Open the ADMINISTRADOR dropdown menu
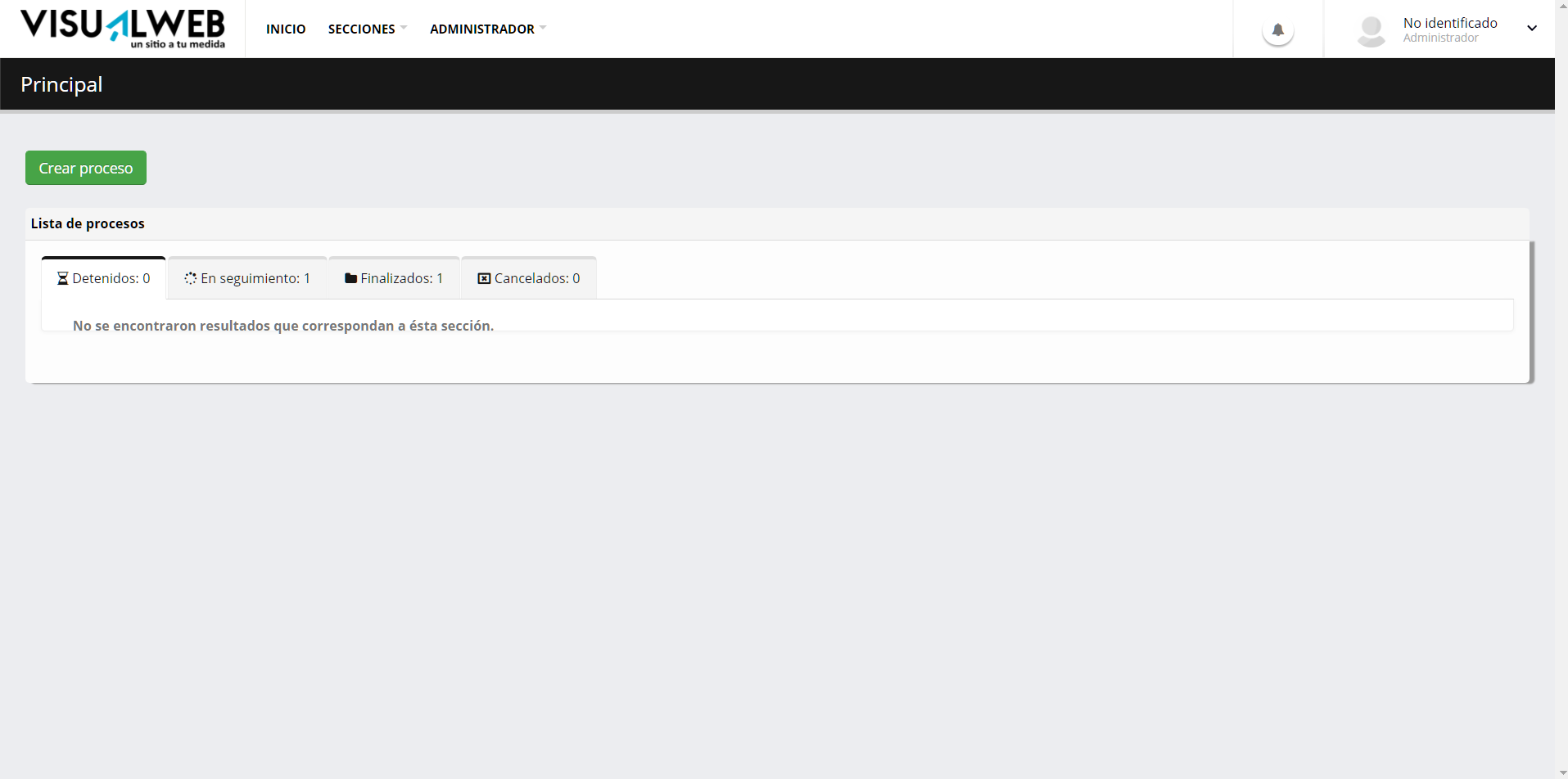This screenshot has width=1568, height=779. click(x=487, y=29)
